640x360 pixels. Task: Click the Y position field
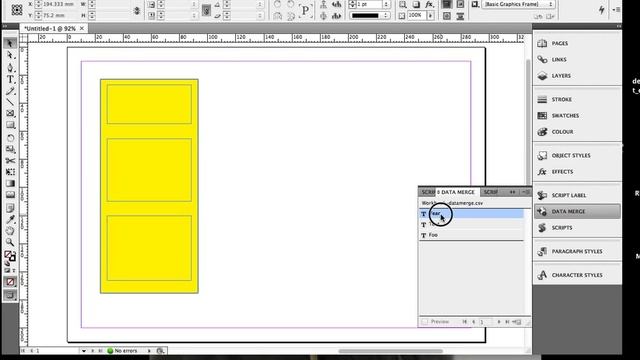[x=58, y=16]
